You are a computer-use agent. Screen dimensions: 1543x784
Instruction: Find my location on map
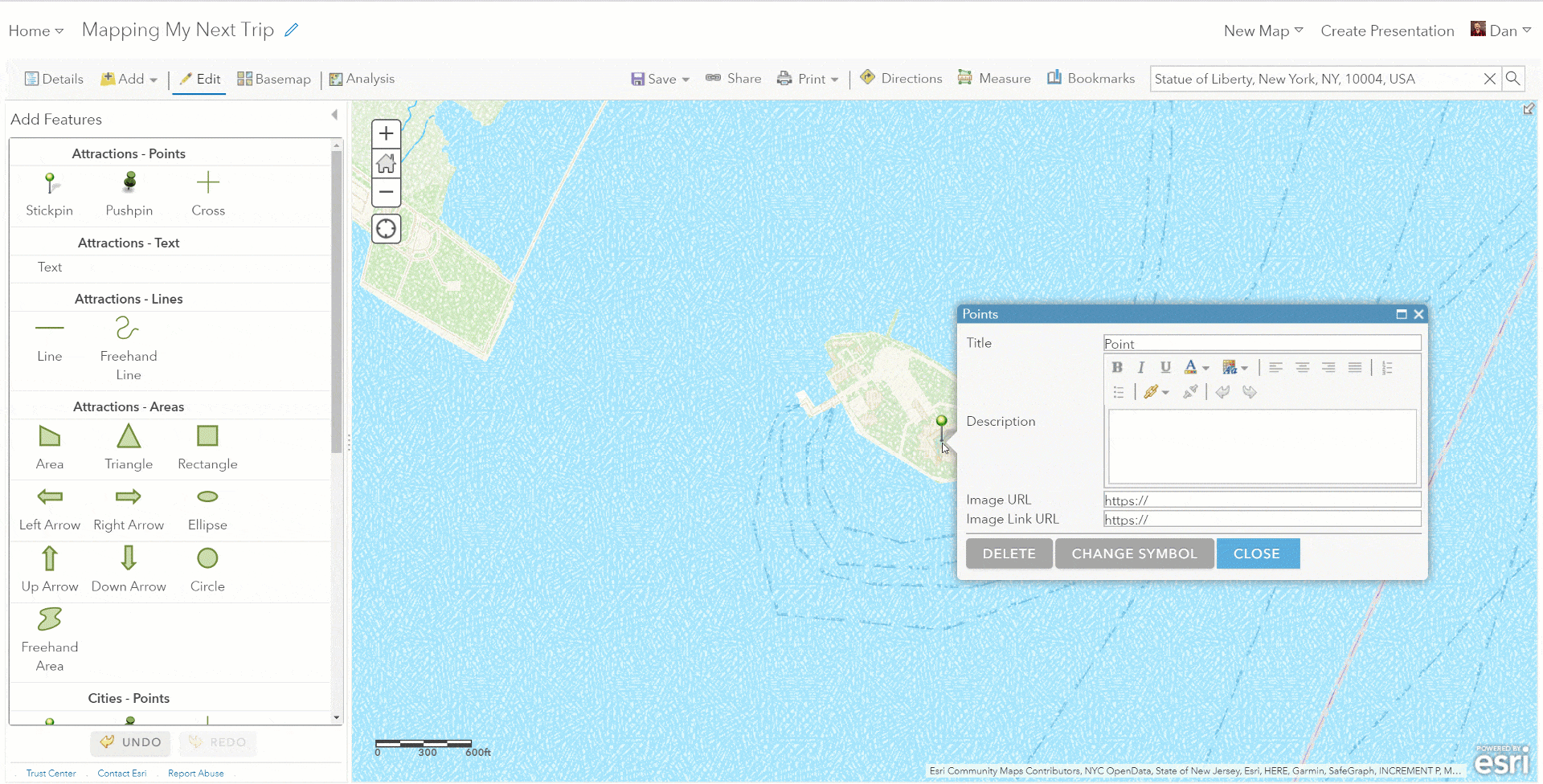click(x=387, y=229)
